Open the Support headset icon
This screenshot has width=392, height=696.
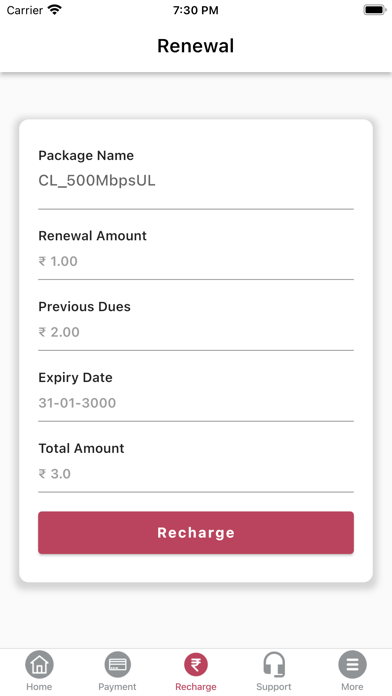click(274, 664)
